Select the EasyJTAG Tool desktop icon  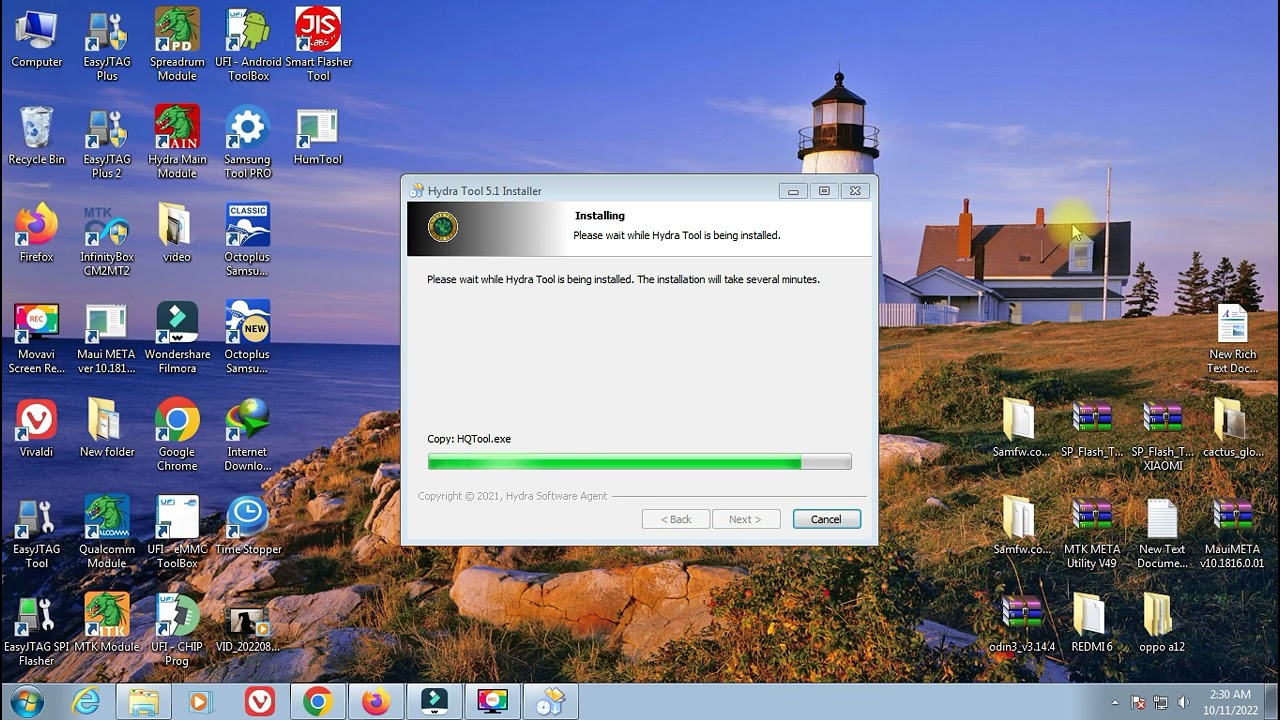pos(37,531)
